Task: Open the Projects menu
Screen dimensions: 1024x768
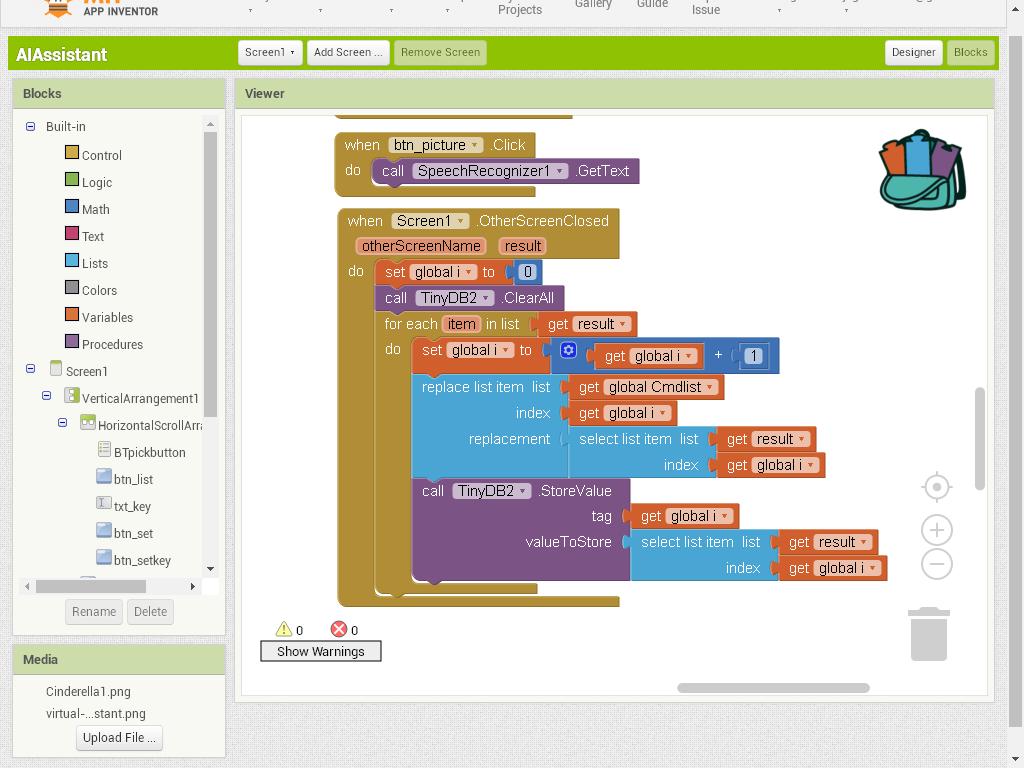Action: pyautogui.click(x=520, y=9)
